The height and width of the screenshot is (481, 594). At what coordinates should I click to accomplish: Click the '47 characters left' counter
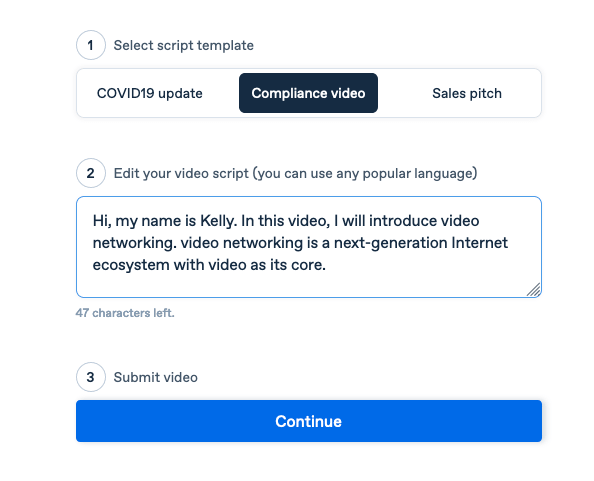125,313
